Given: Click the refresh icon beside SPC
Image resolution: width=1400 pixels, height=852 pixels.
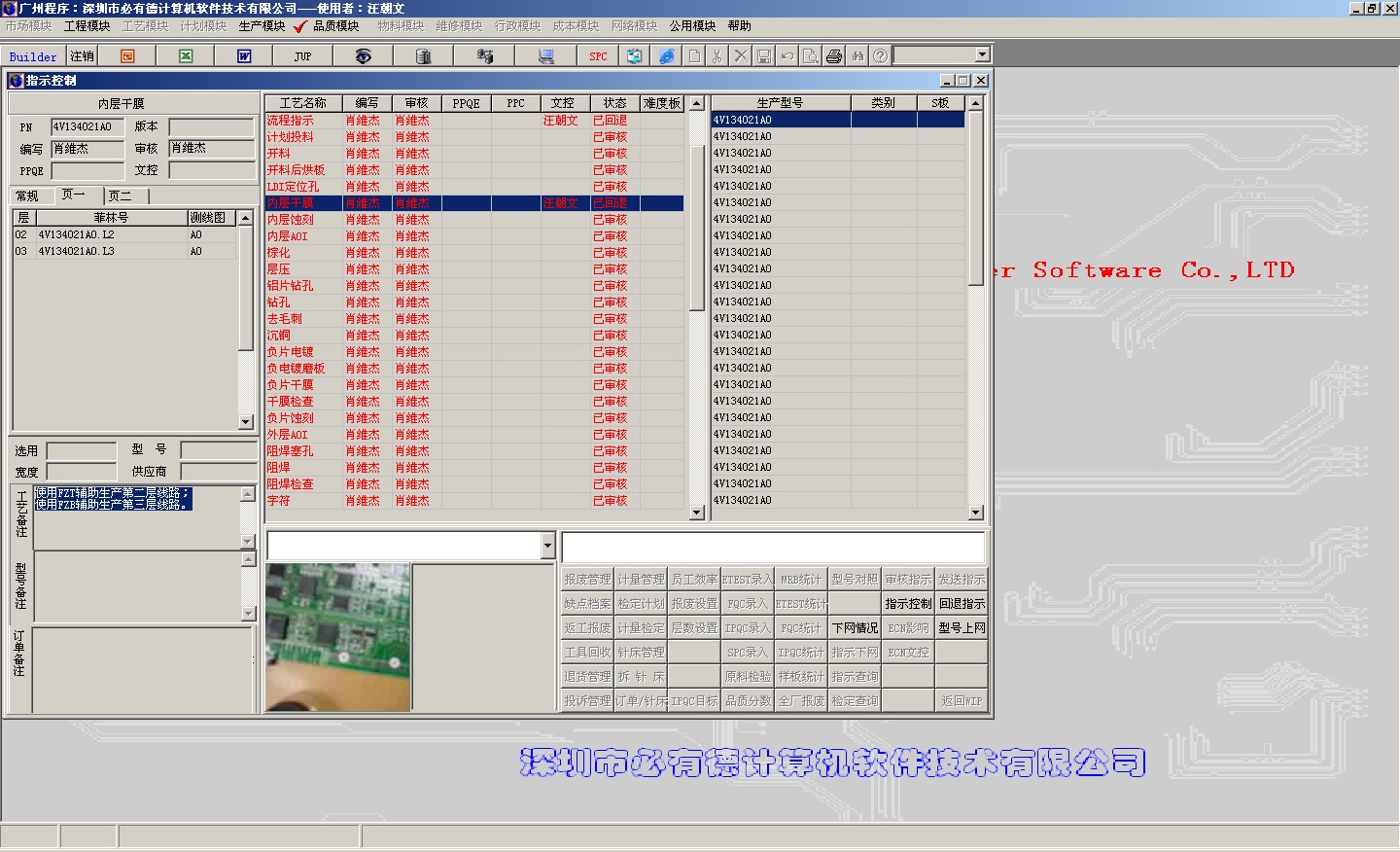Looking at the screenshot, I should 634,56.
